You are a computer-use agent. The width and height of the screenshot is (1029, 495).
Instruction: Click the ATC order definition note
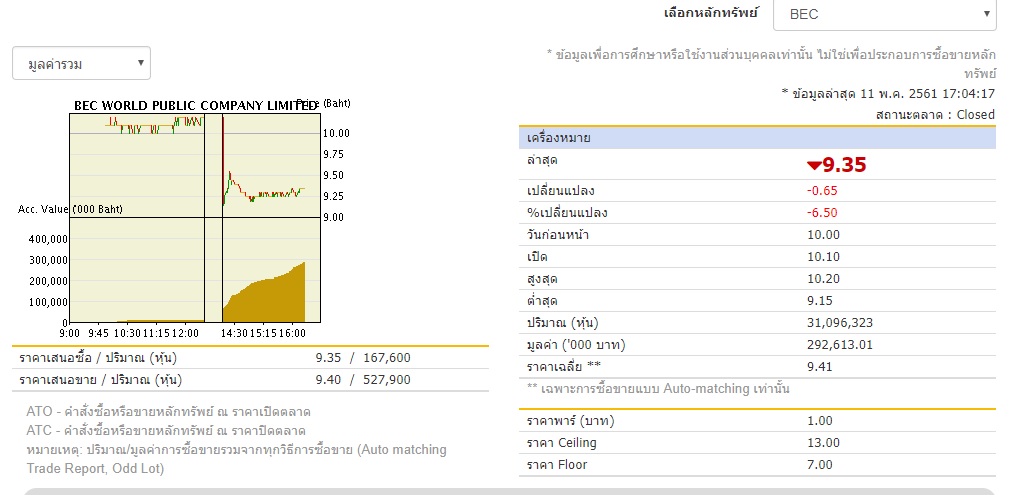(x=166, y=431)
